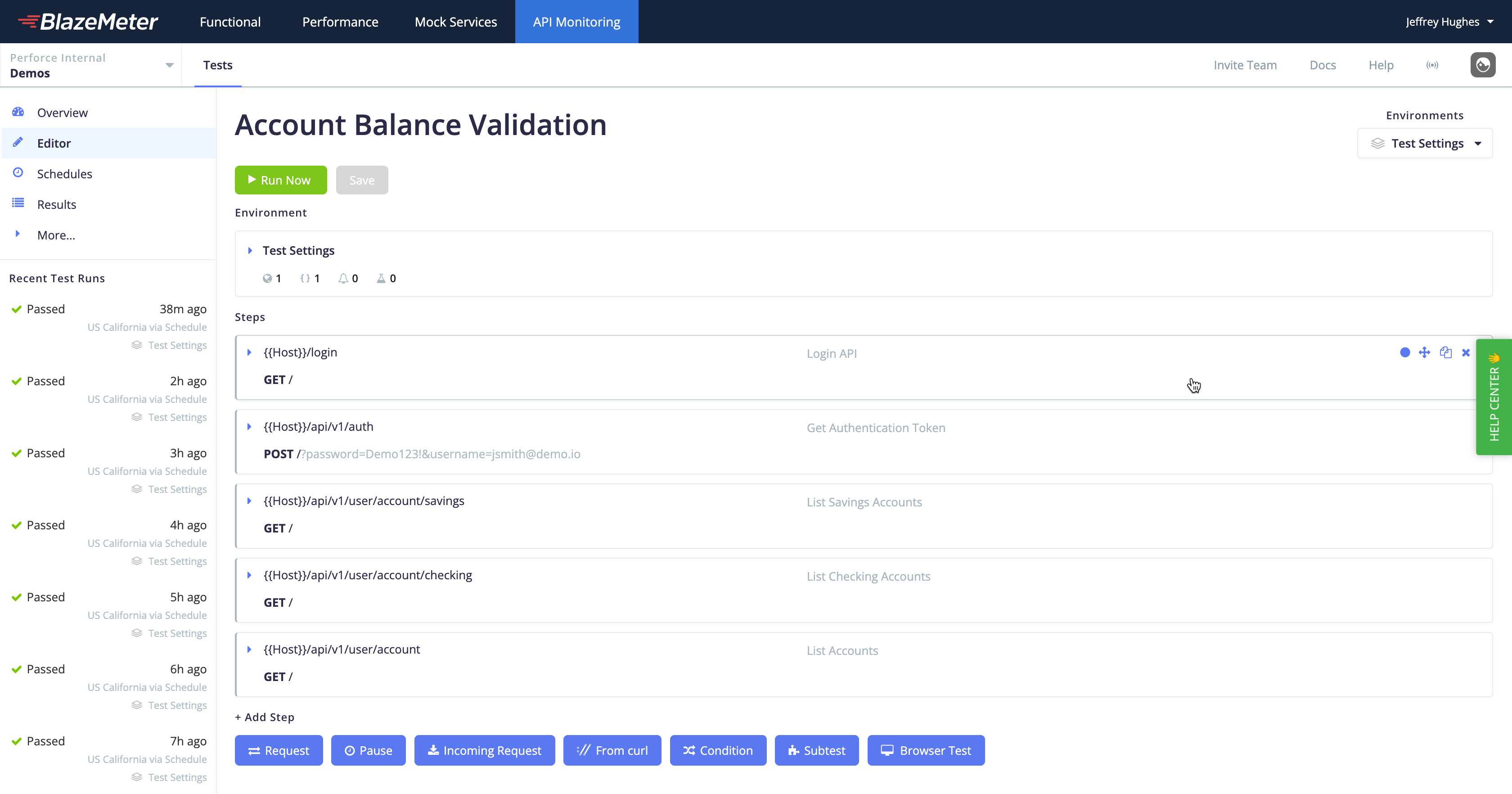The width and height of the screenshot is (1512, 794).
Task: Add a Condition step to the test
Action: 718,750
